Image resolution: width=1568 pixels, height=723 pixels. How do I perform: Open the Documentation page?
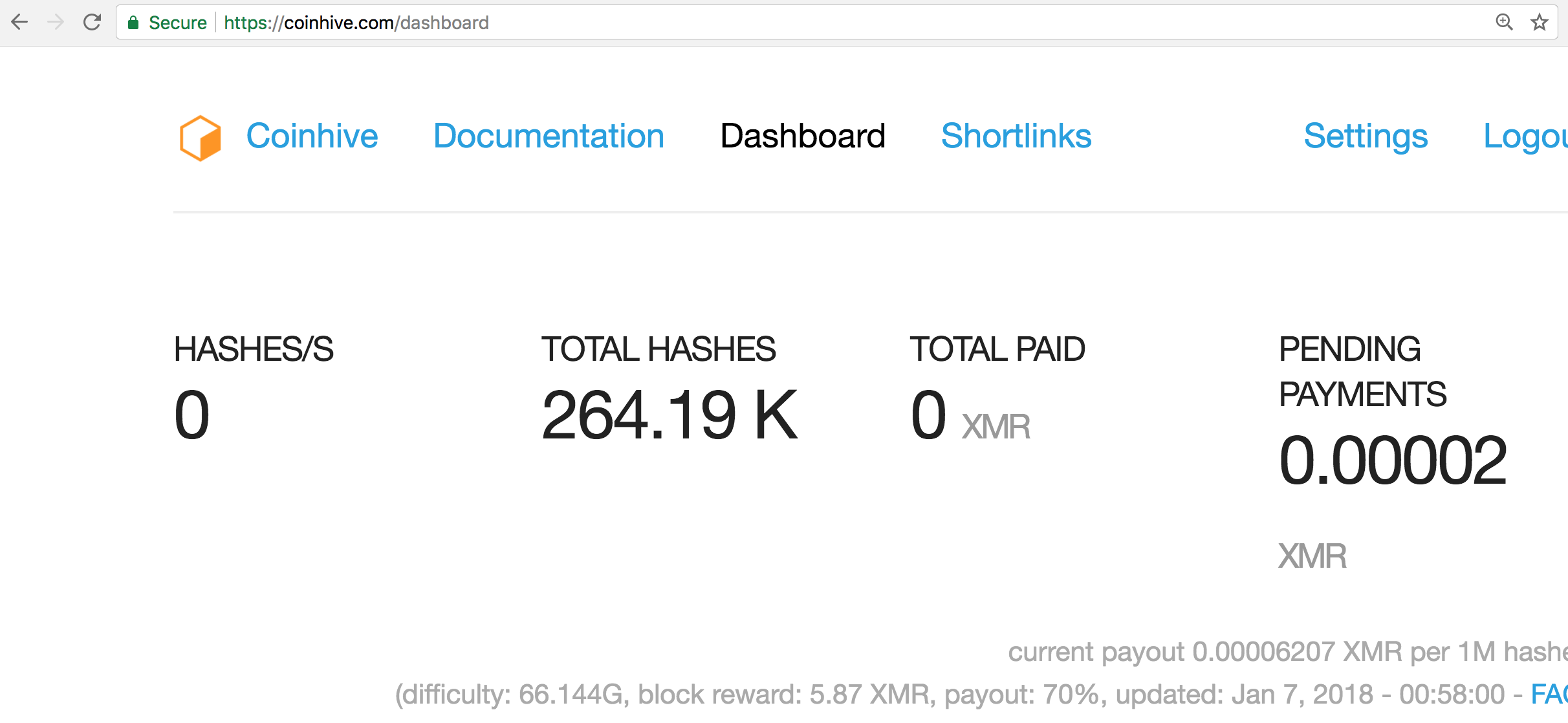pyautogui.click(x=549, y=136)
